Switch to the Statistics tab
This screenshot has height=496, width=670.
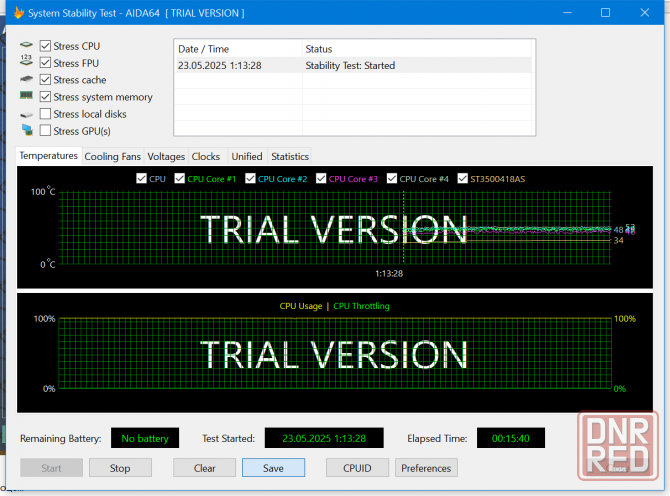coord(290,157)
